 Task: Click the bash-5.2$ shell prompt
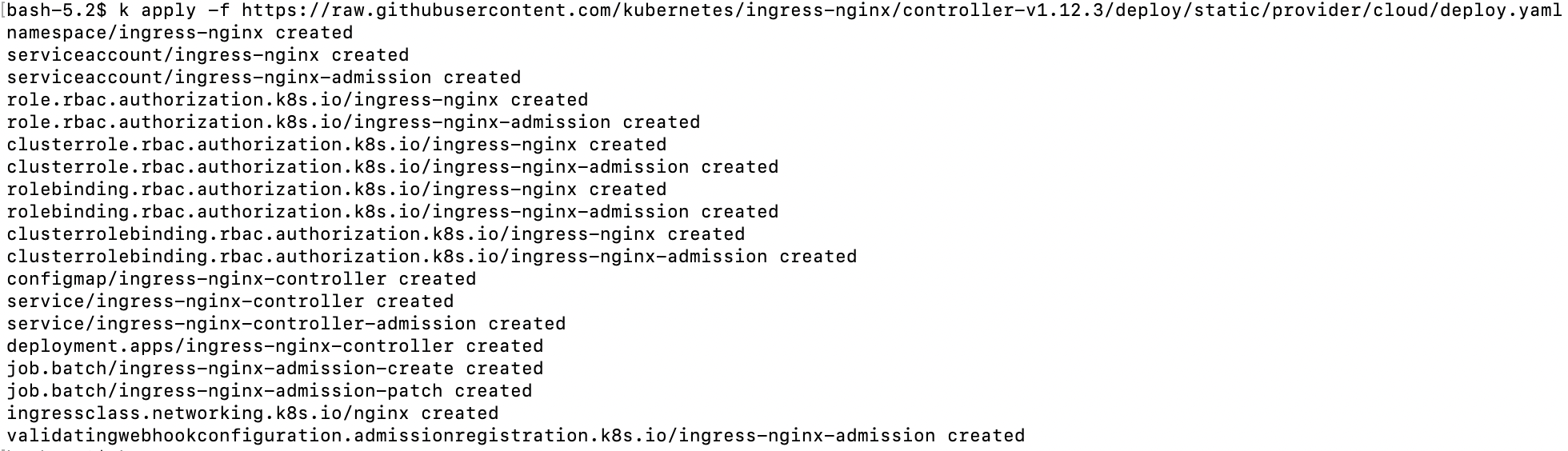tap(56, 10)
